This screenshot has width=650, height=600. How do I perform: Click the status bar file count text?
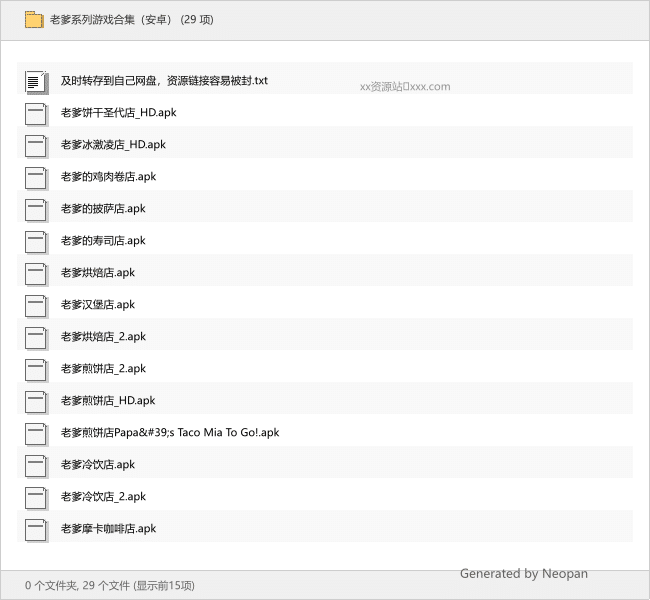point(110,586)
